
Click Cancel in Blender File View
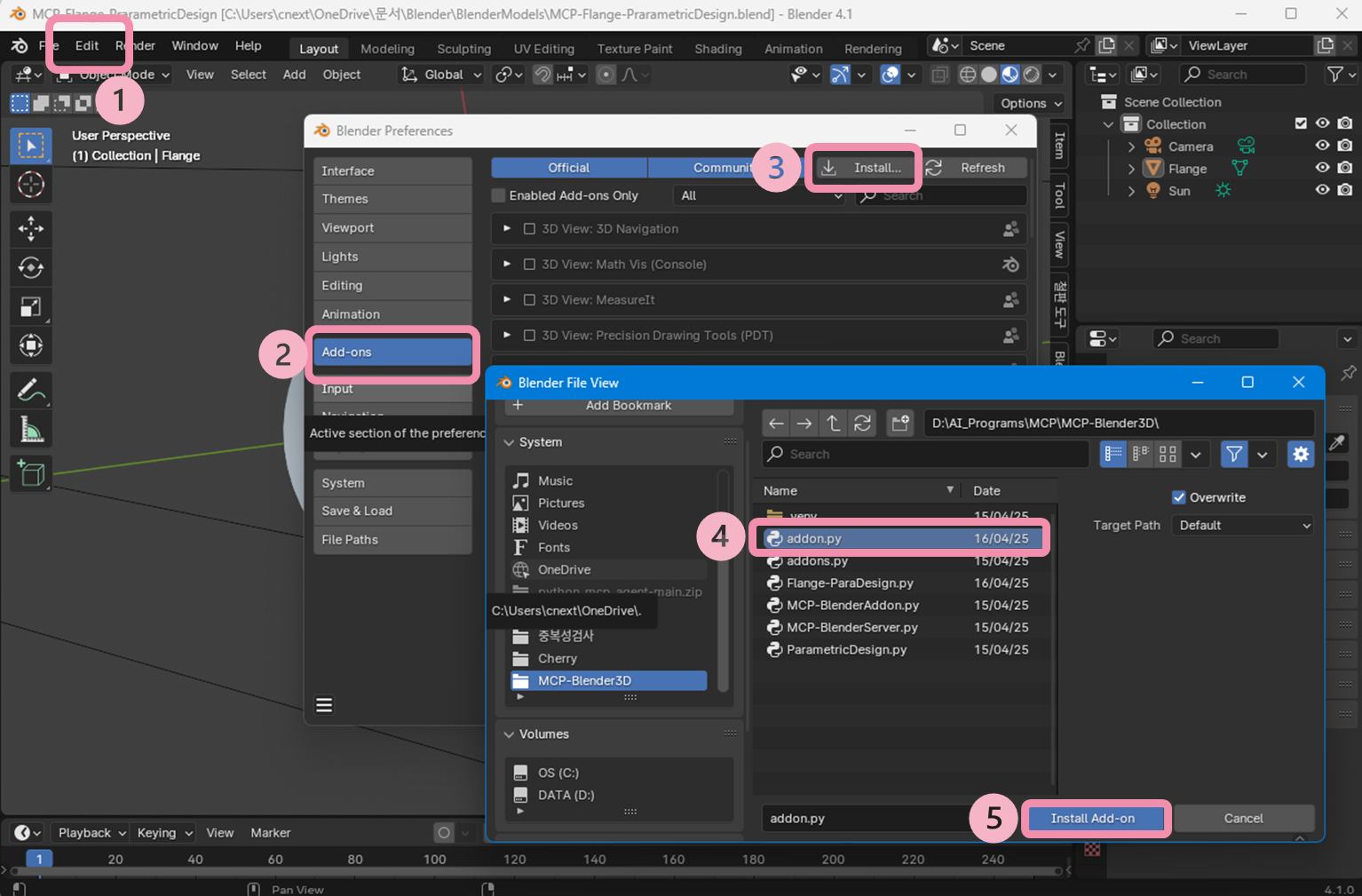click(1243, 819)
